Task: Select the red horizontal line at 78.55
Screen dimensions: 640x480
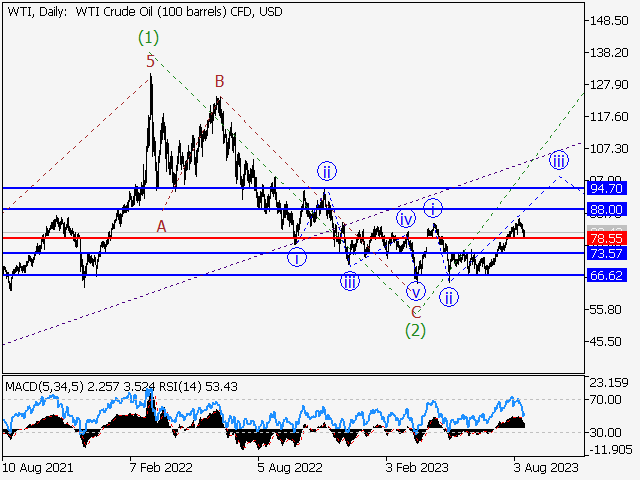Action: (293, 238)
